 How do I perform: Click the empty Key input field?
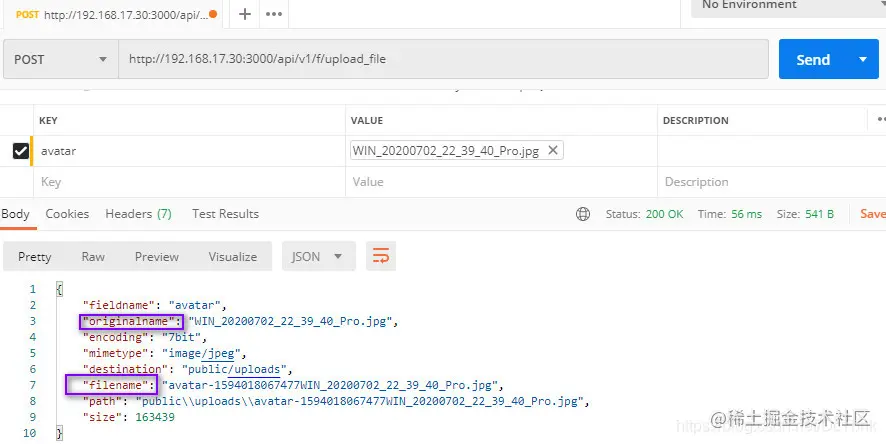(189, 182)
